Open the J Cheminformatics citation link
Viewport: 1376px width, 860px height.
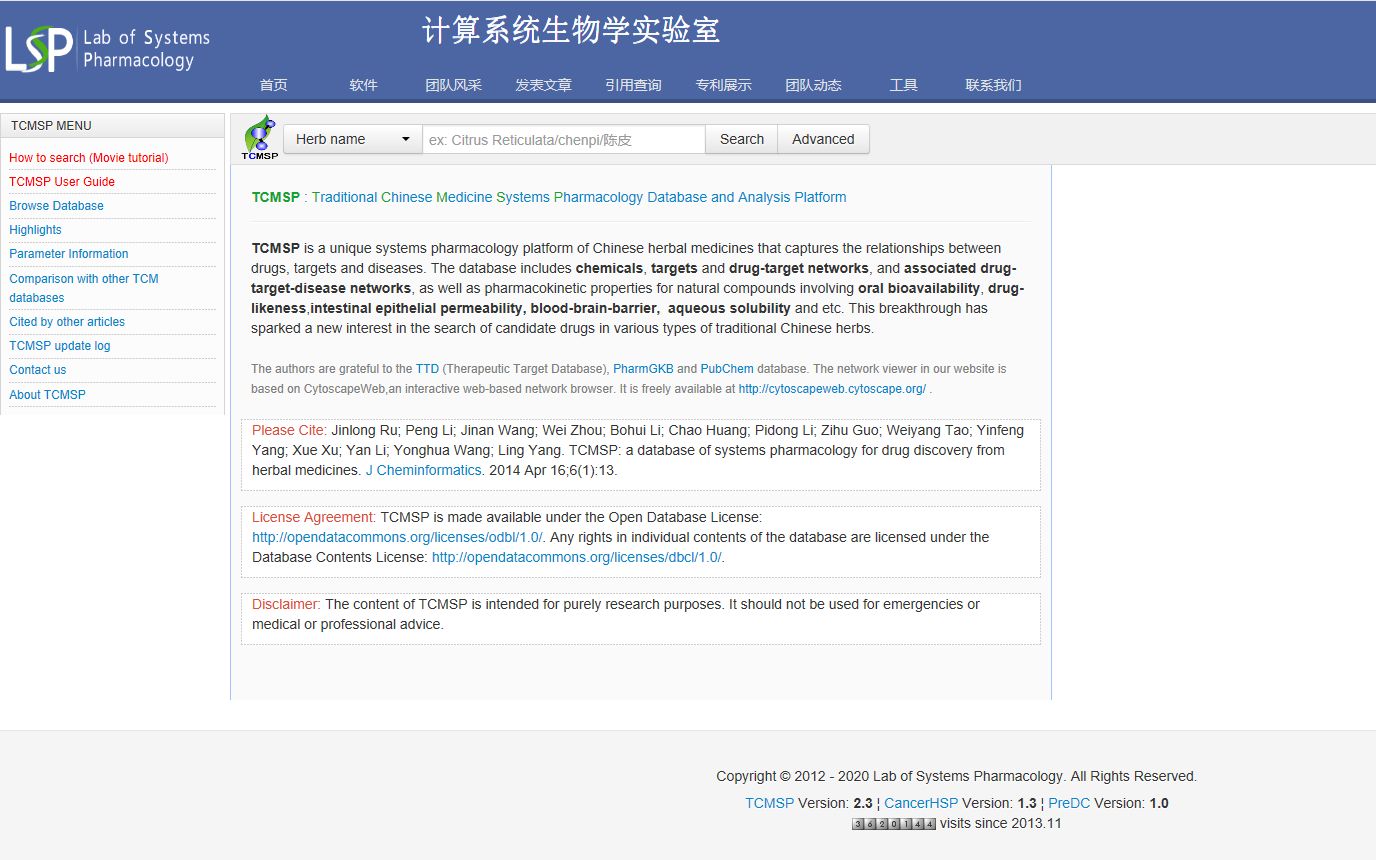(x=423, y=470)
